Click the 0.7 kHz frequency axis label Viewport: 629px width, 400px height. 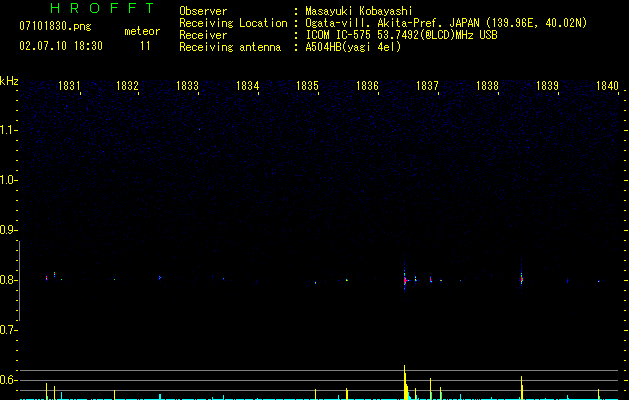tap(7, 330)
